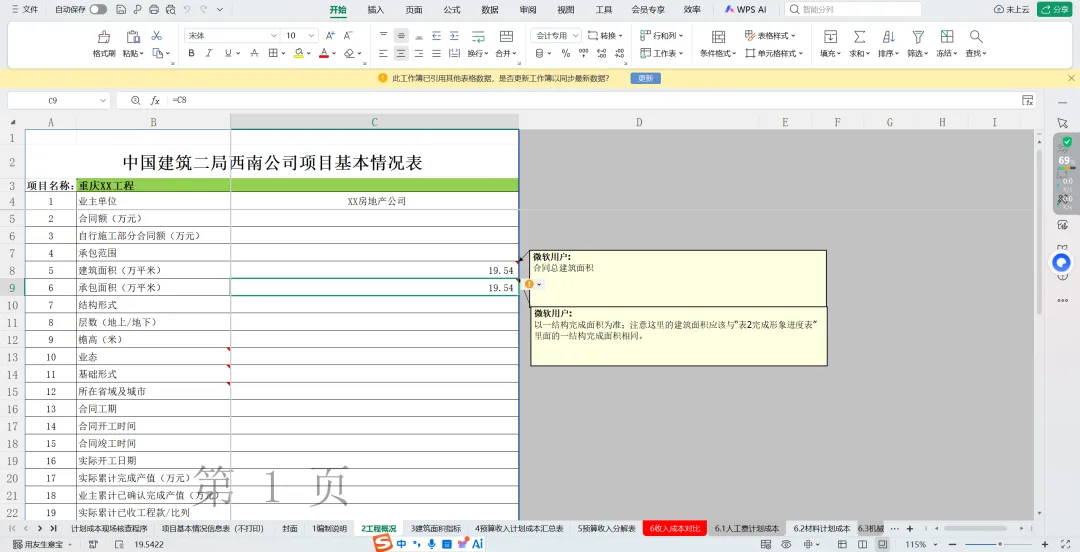The width and height of the screenshot is (1080, 552).
Task: Click the Find (查找) magnifier icon
Action: [x=975, y=37]
